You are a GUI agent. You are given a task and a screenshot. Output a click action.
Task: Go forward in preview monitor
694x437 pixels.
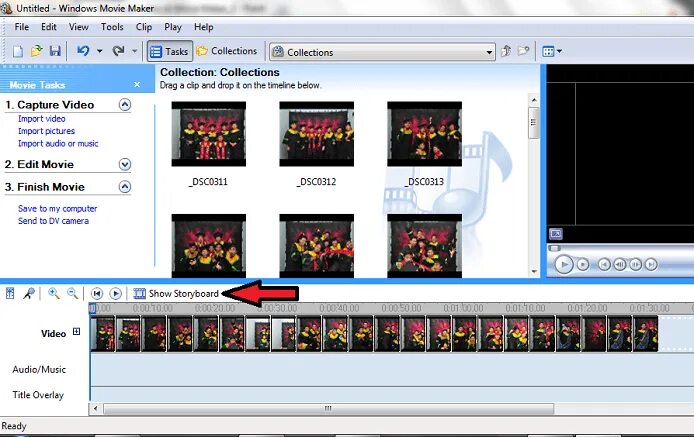pos(651,265)
